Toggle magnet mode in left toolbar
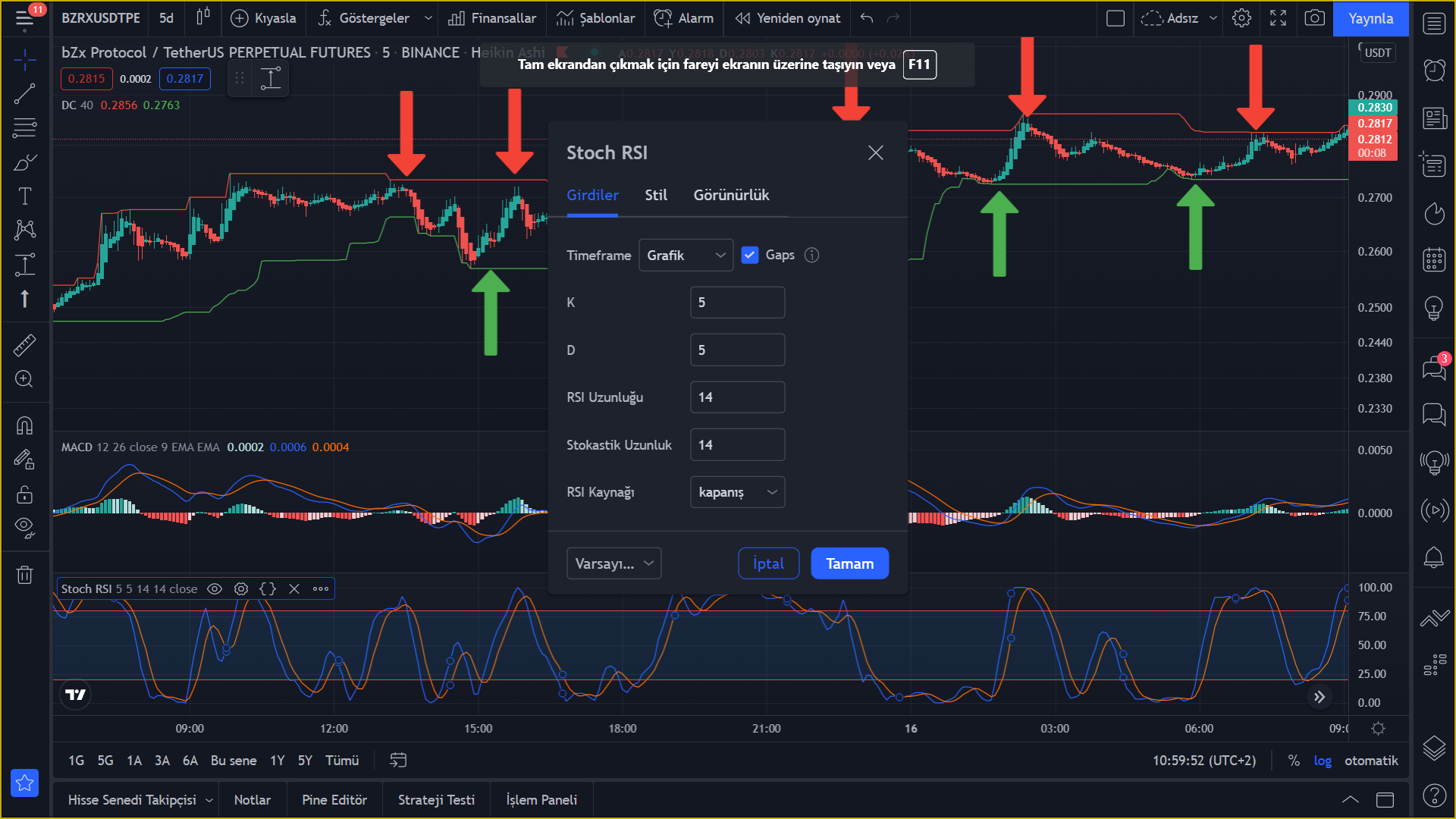Screen dimensions: 1456x819 [24, 425]
